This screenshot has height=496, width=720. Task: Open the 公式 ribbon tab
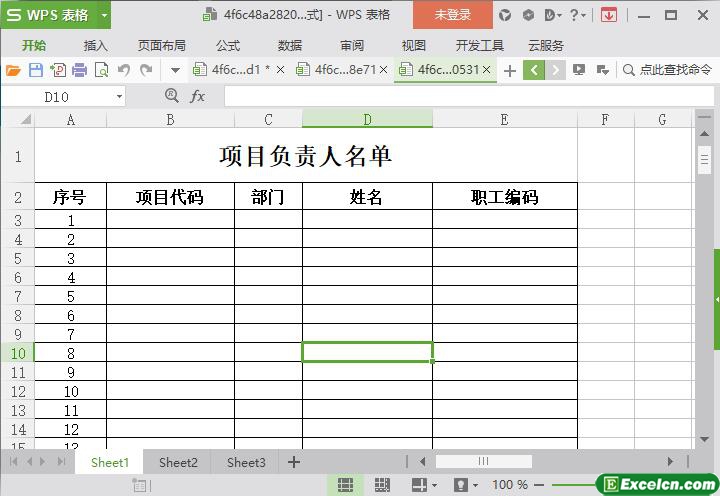pos(228,45)
